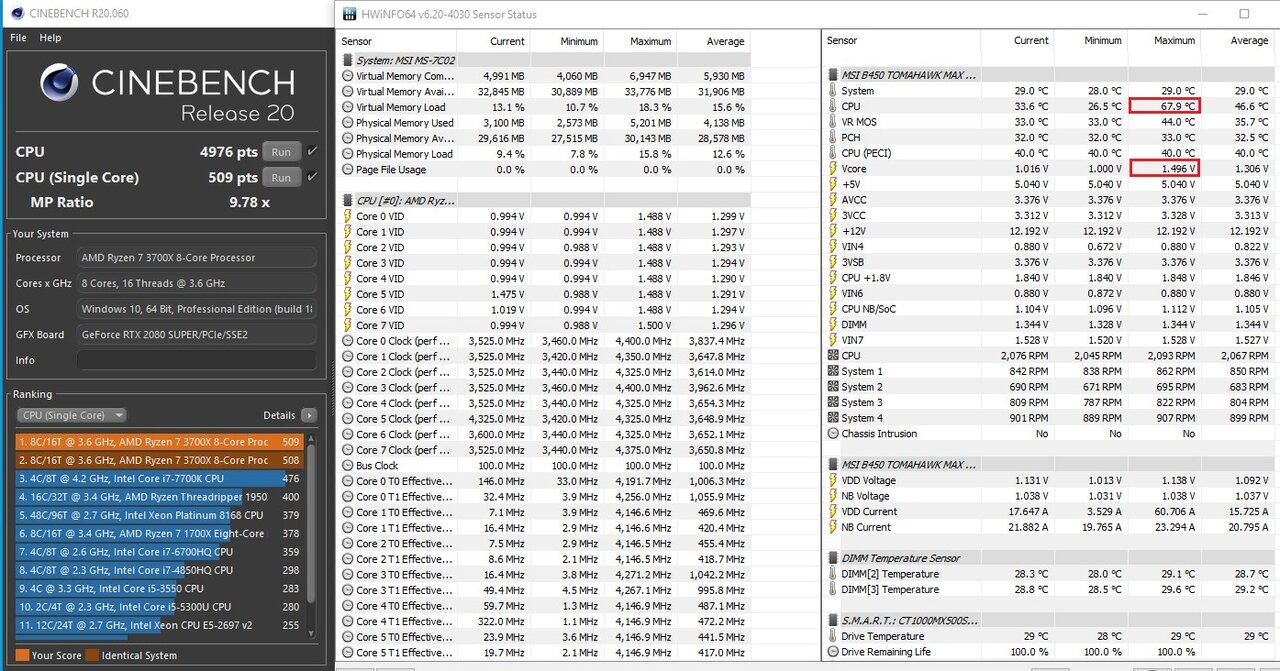
Task: Click the S.M.A.R.T.: CT1000MX500 group icon
Action: 833,621
